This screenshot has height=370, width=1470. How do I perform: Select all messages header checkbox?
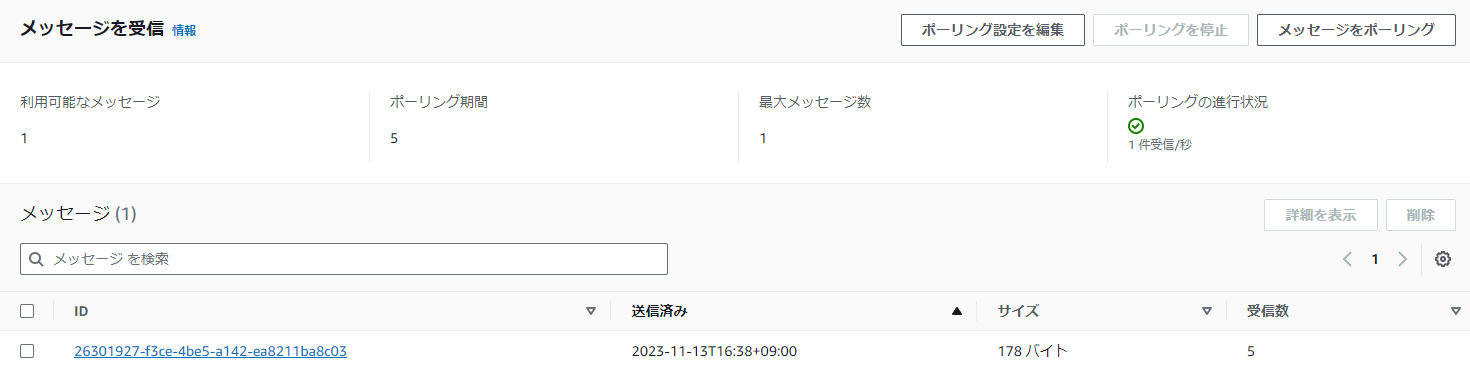(27, 311)
